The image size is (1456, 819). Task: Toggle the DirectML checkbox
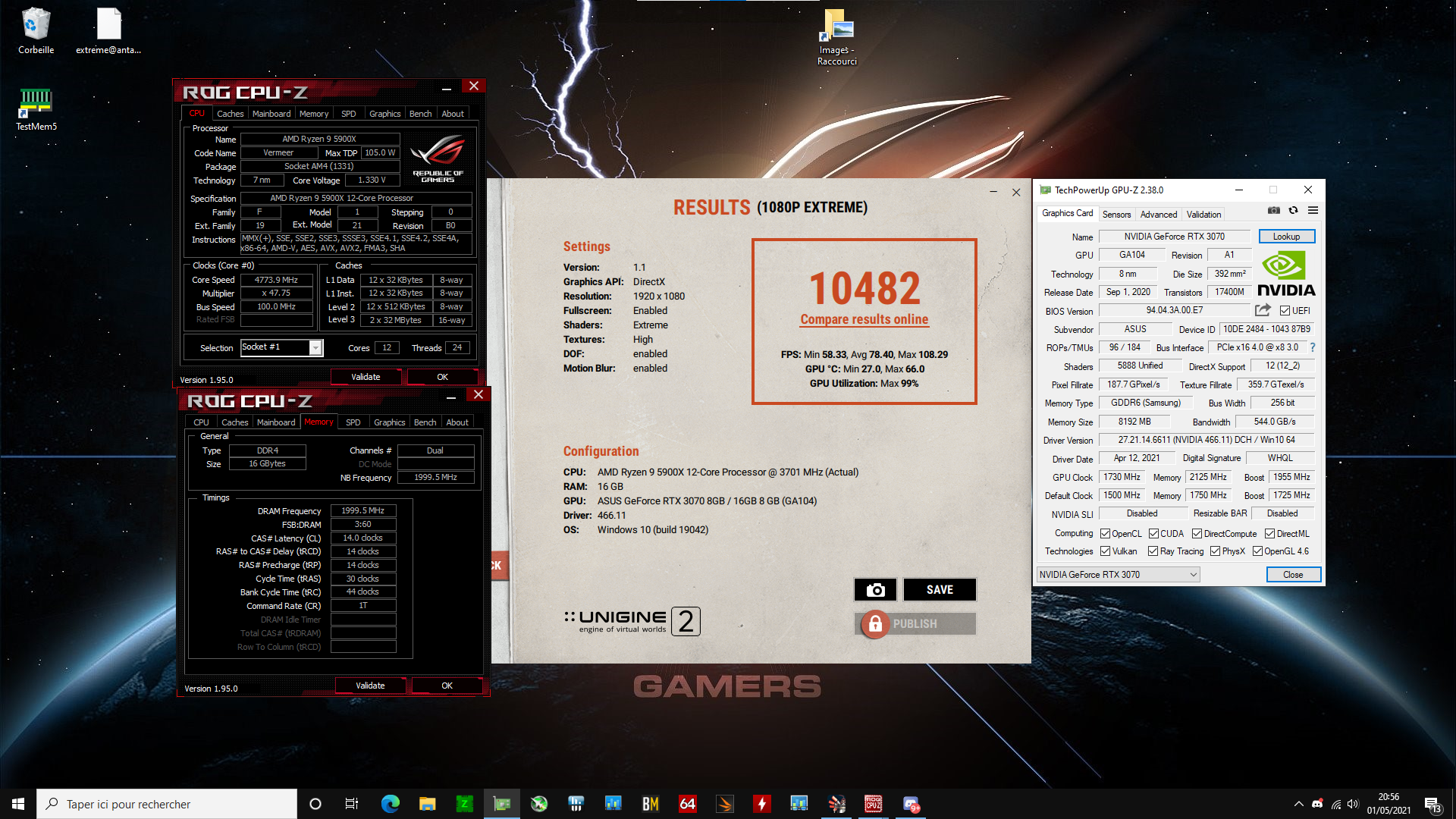click(1269, 534)
